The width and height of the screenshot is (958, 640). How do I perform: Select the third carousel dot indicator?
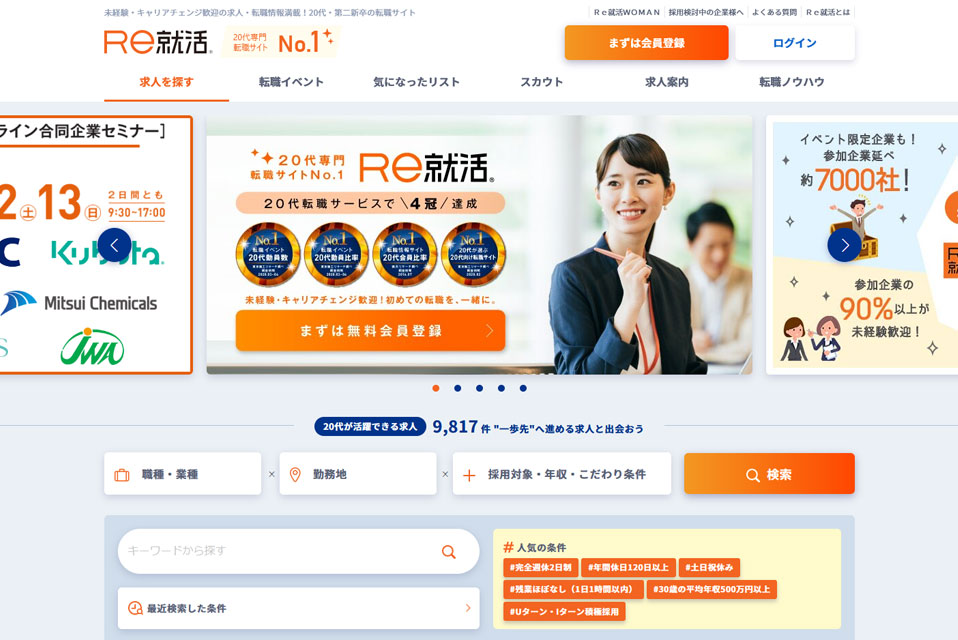pyautogui.click(x=480, y=388)
